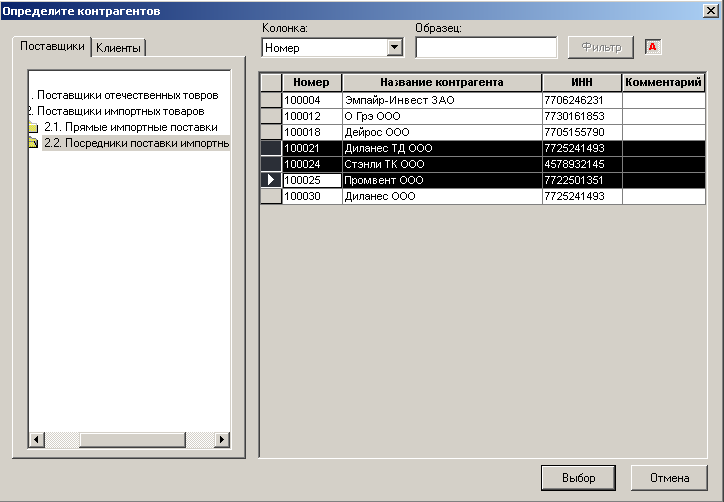Image resolution: width=724 pixels, height=502 pixels.
Task: Click the tree horizontal scrollbar thumb
Action: tap(132, 439)
